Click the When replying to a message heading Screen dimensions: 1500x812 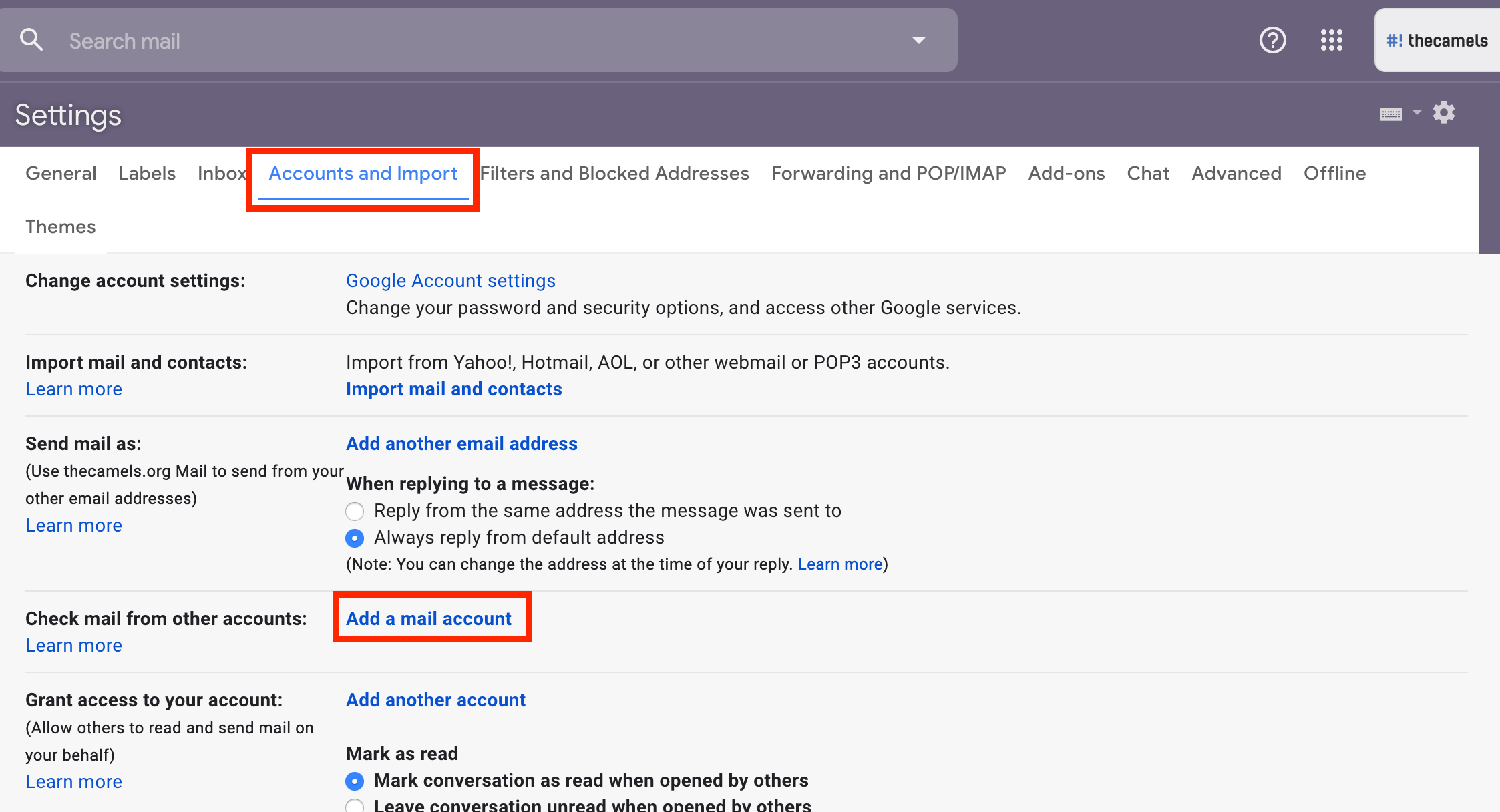[470, 483]
